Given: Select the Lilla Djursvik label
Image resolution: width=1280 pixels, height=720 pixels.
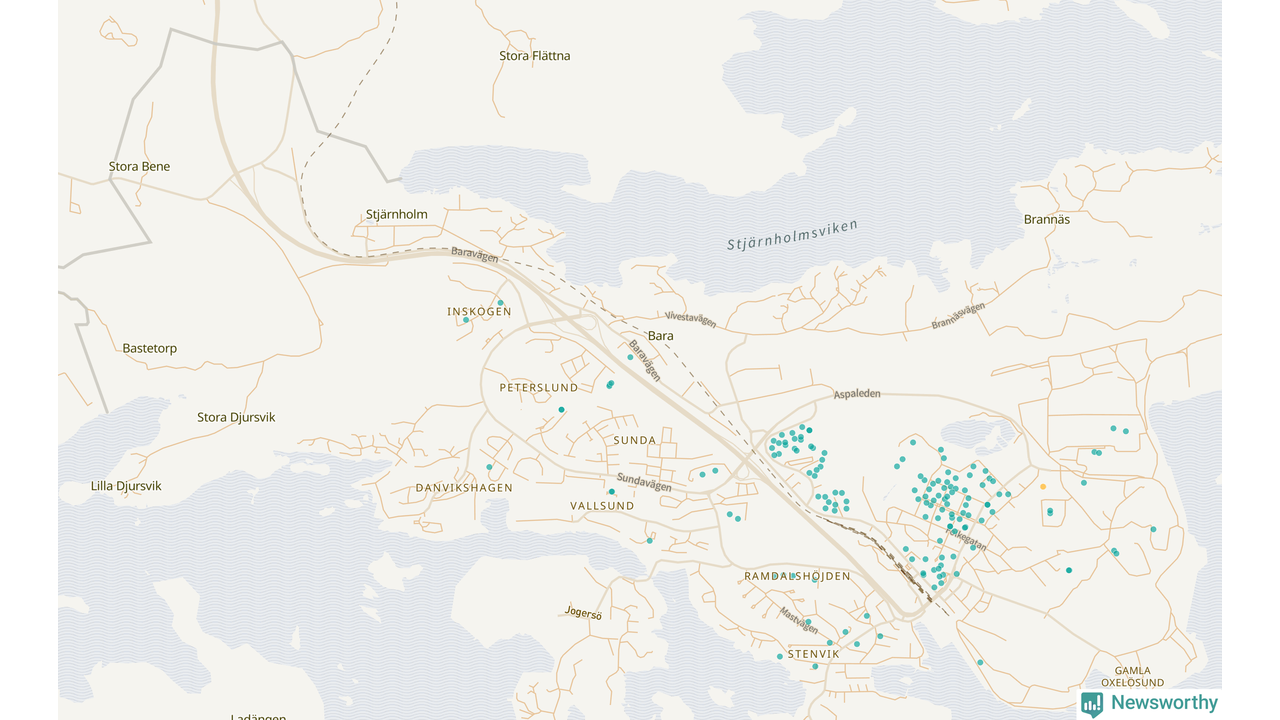Looking at the screenshot, I should (126, 486).
